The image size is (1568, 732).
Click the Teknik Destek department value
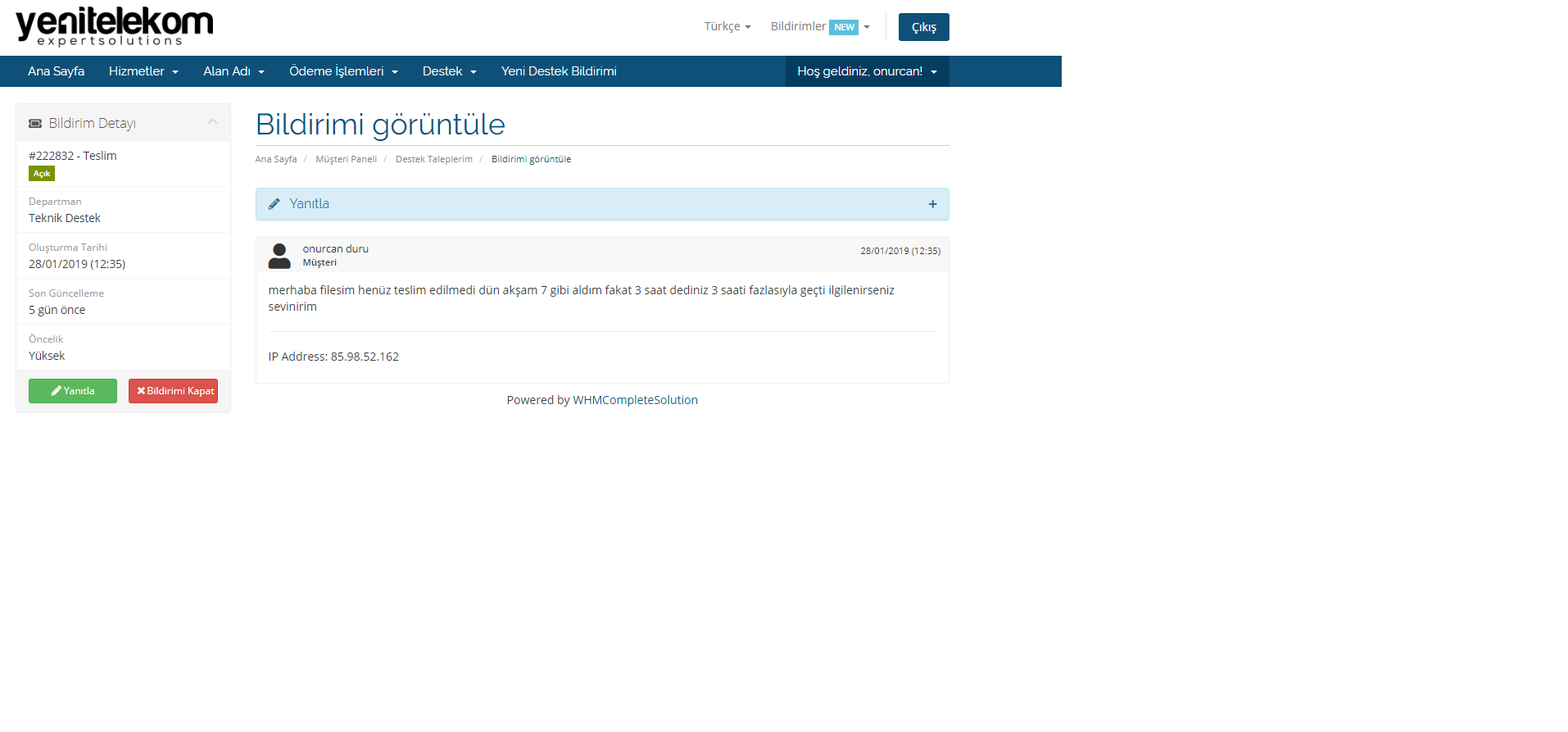pyautogui.click(x=65, y=218)
